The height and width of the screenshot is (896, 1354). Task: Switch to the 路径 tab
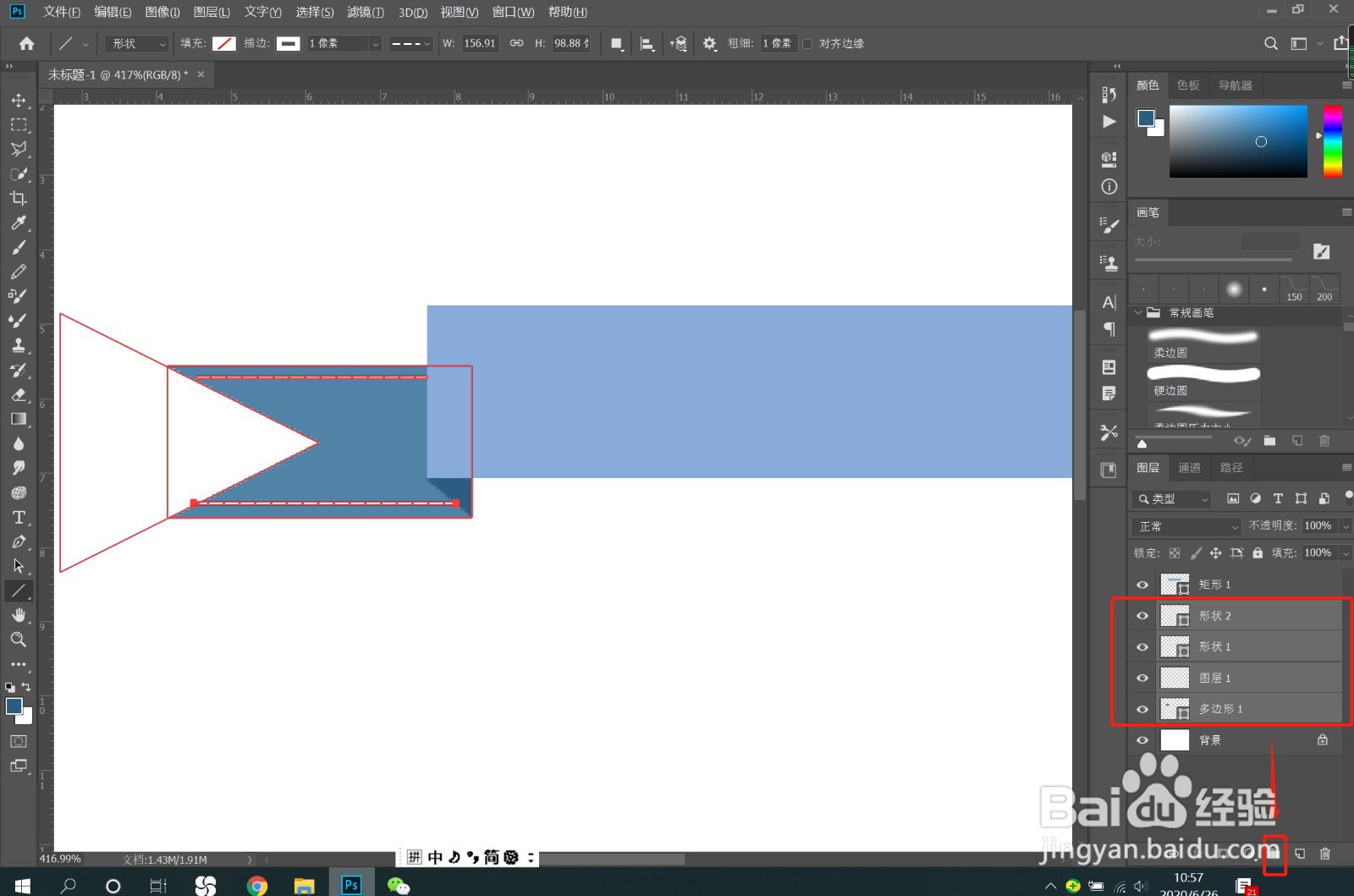1231,468
